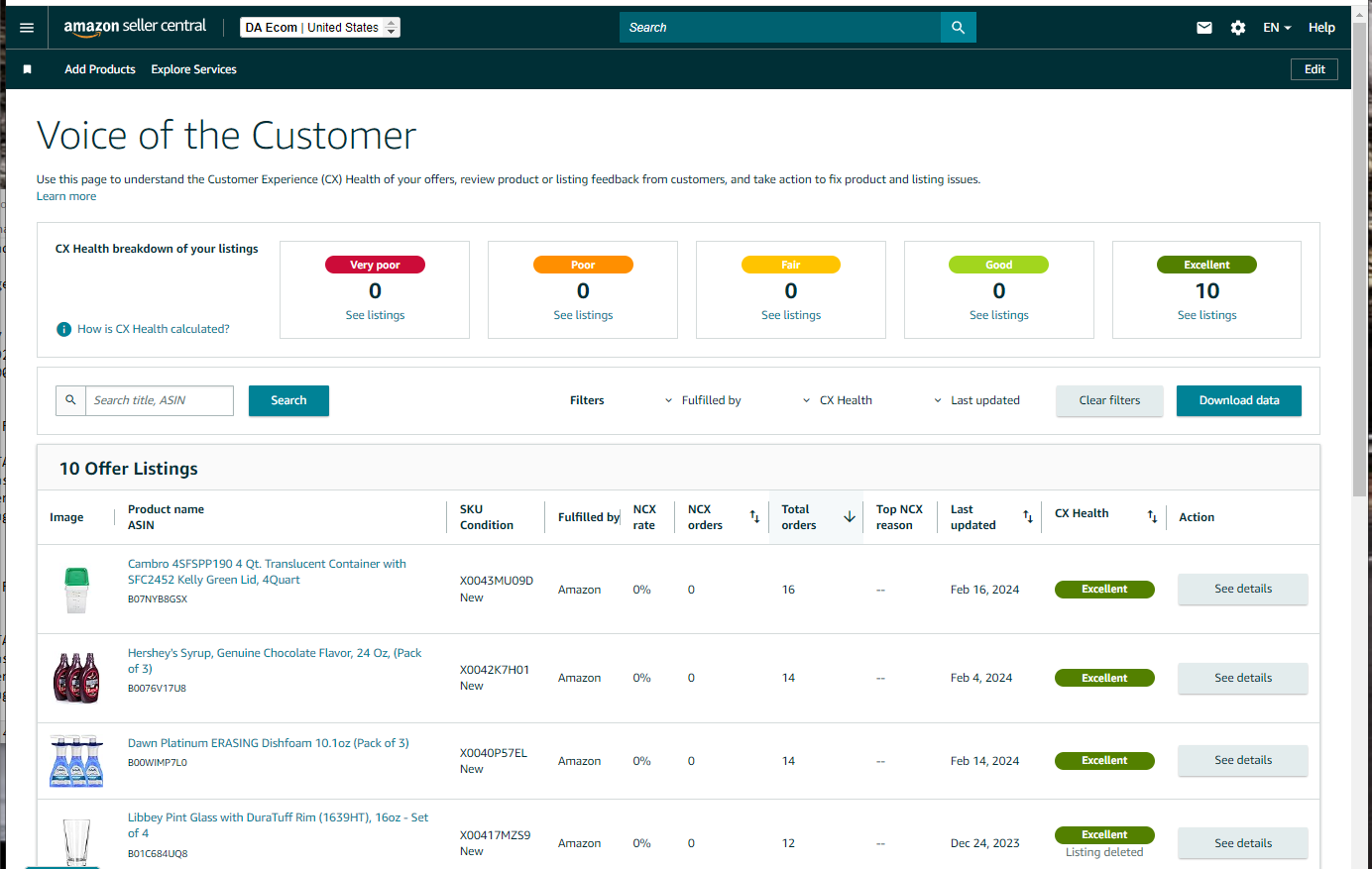The width and height of the screenshot is (1372, 869).
Task: See details for Dawn Platinum Dishfoam listing
Action: tap(1243, 760)
